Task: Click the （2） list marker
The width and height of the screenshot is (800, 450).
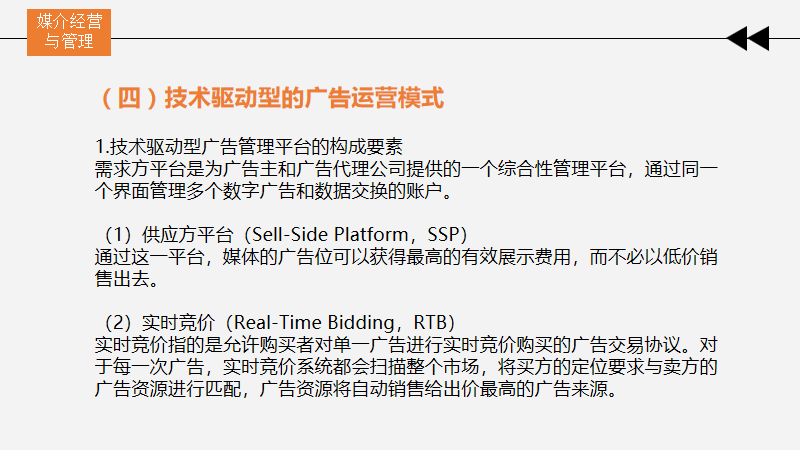Action: (x=118, y=323)
